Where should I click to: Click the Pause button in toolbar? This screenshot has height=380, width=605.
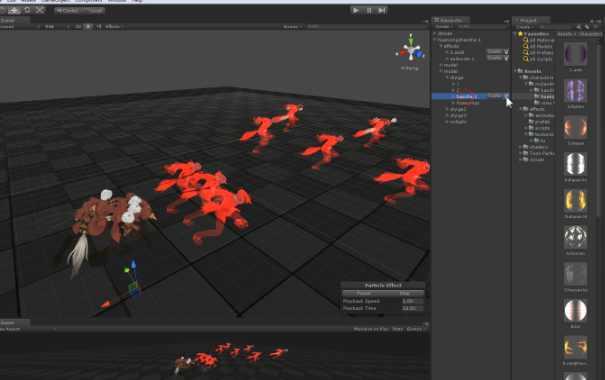tap(369, 10)
